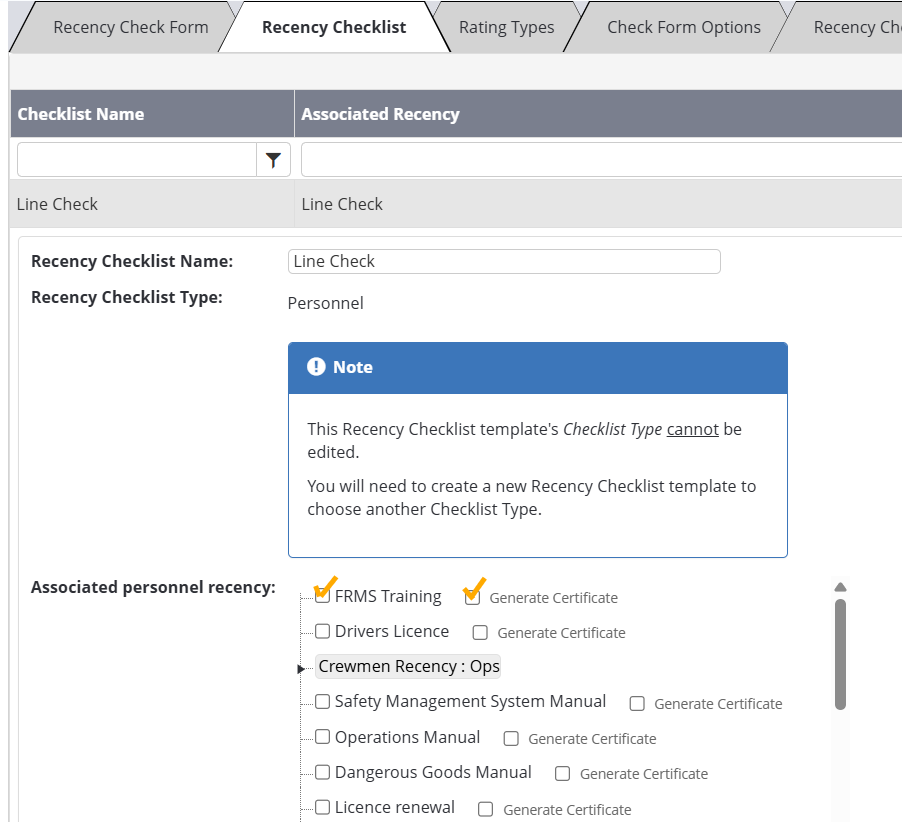Click the Checklist Name filter input box

coord(137,160)
